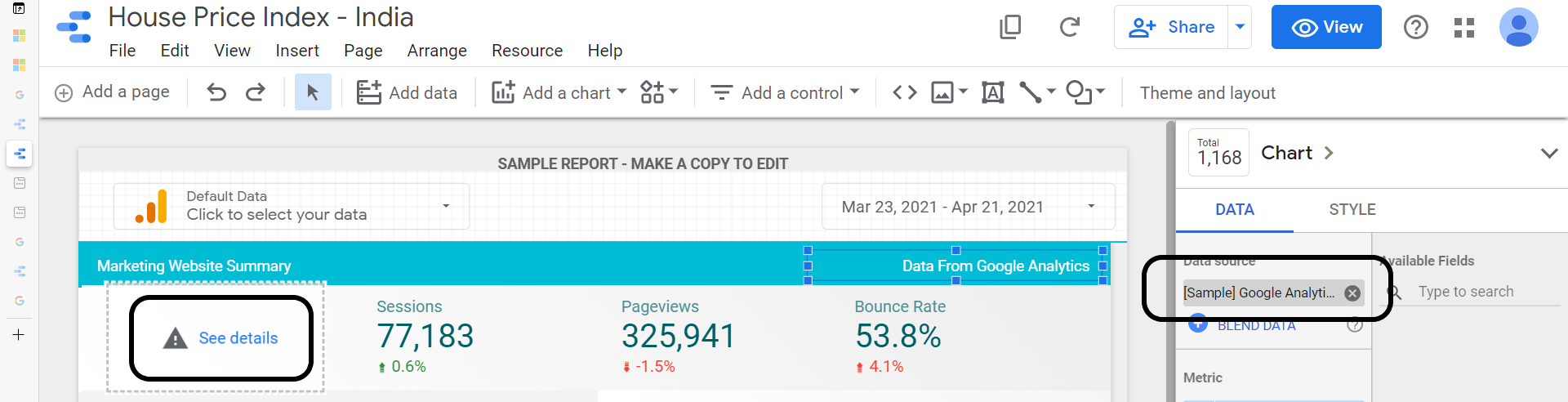Switch to the DATA tab

coord(1235,210)
